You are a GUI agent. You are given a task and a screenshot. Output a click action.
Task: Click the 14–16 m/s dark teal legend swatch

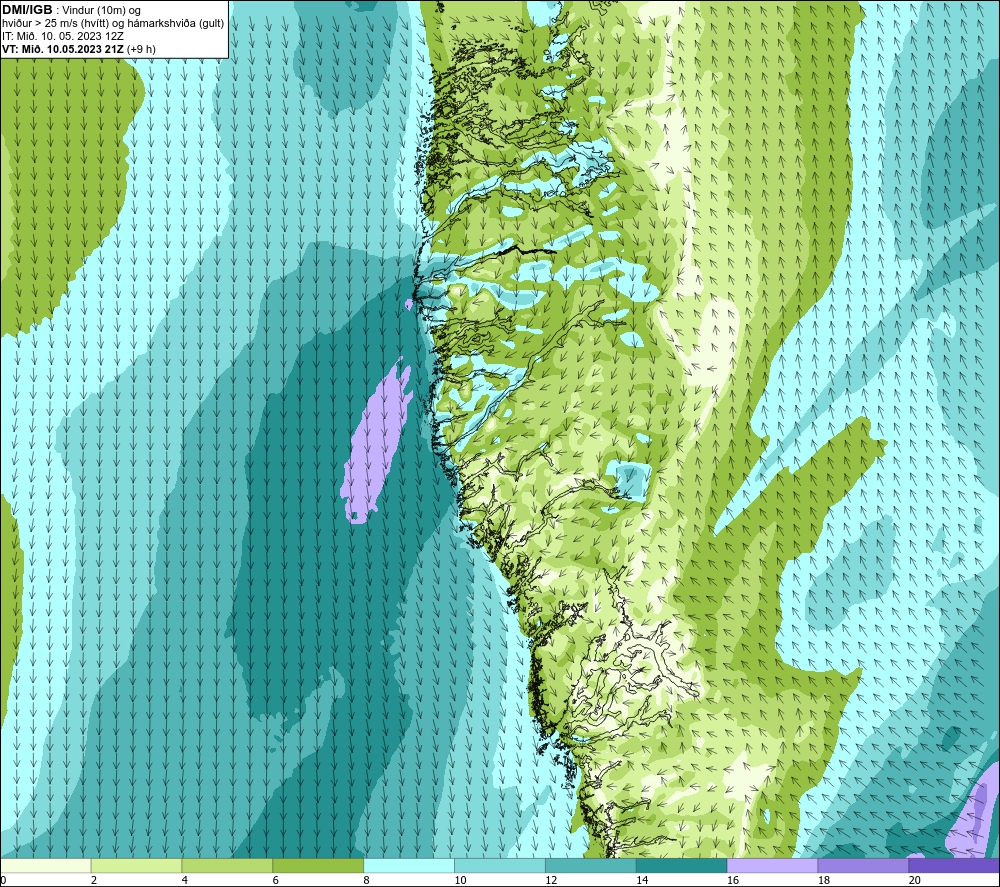(682, 865)
